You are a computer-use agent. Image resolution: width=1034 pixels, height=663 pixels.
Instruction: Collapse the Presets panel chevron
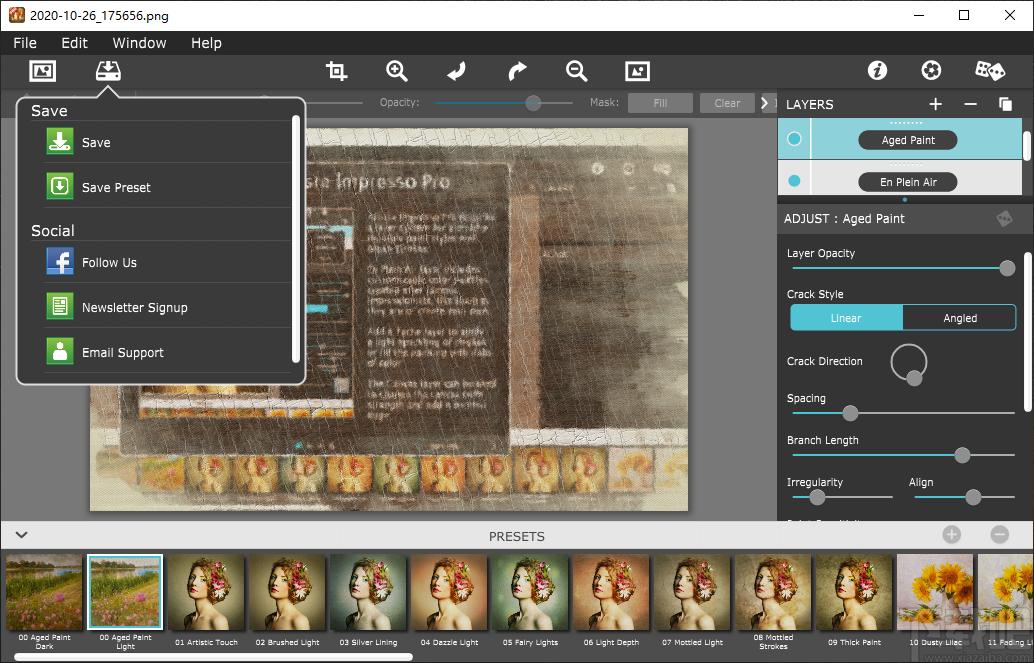pyautogui.click(x=21, y=535)
